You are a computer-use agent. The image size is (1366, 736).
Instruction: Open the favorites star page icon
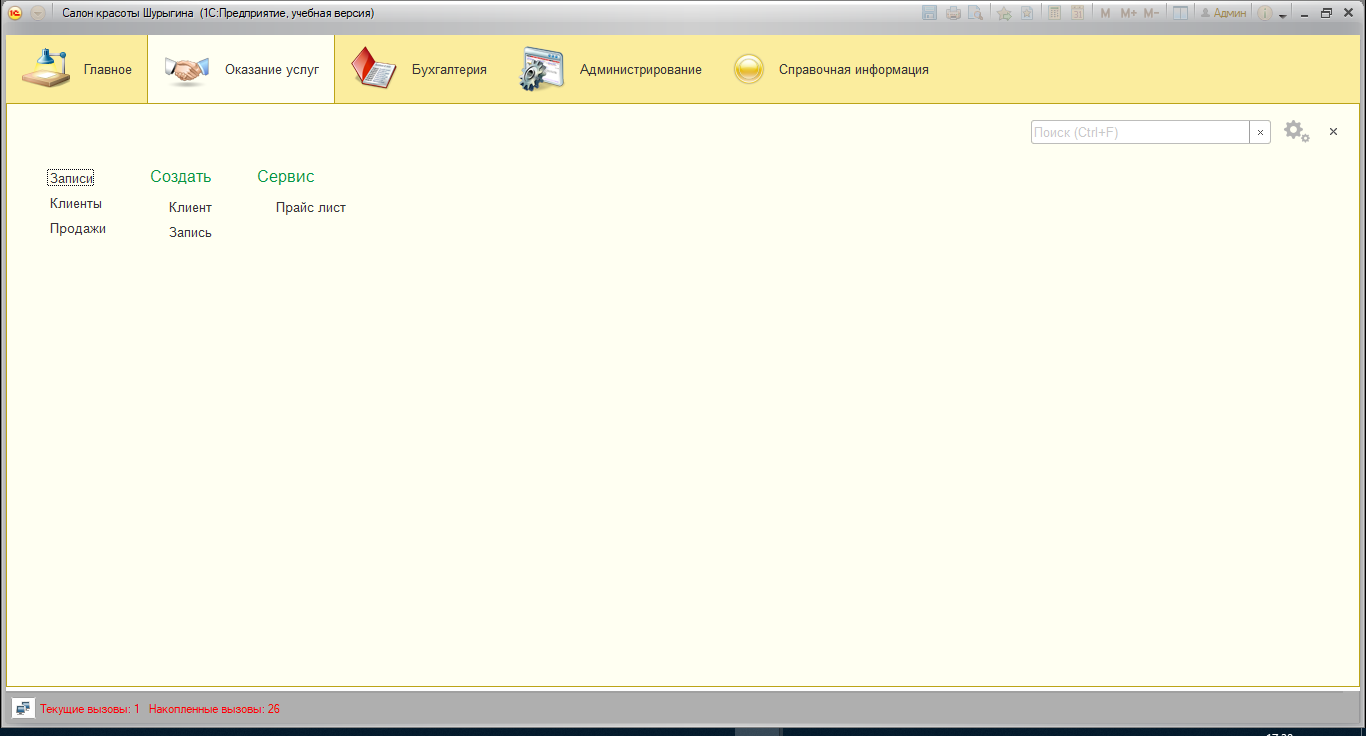(1026, 13)
